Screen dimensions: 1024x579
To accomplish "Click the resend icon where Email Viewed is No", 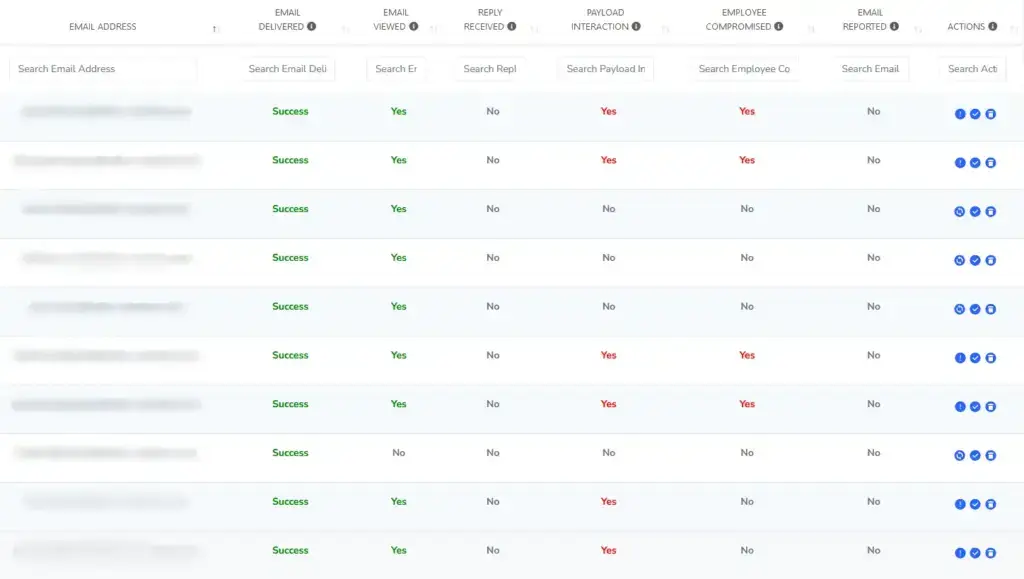I will (959, 456).
